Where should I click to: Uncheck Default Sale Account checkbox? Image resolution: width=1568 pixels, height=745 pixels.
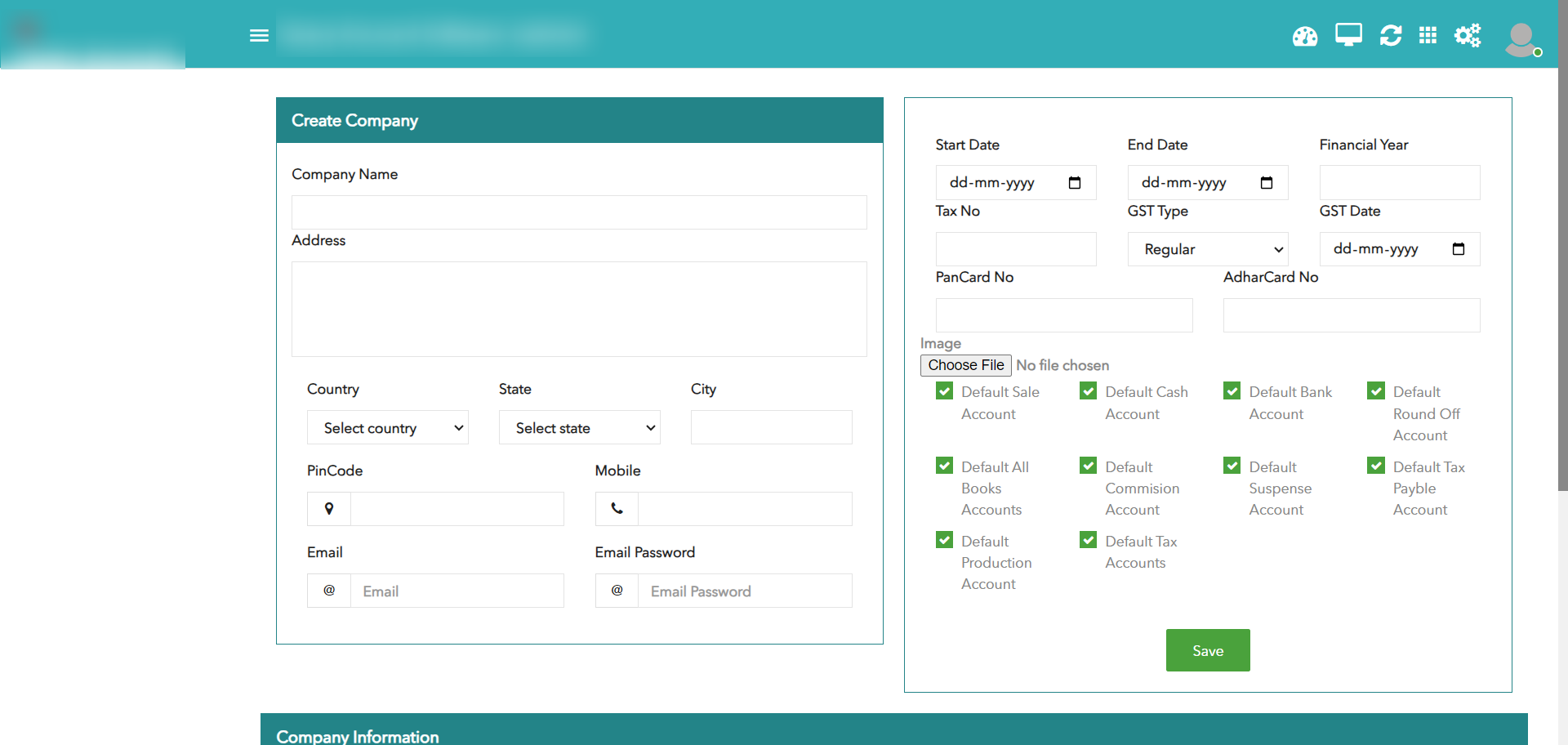[x=944, y=391]
